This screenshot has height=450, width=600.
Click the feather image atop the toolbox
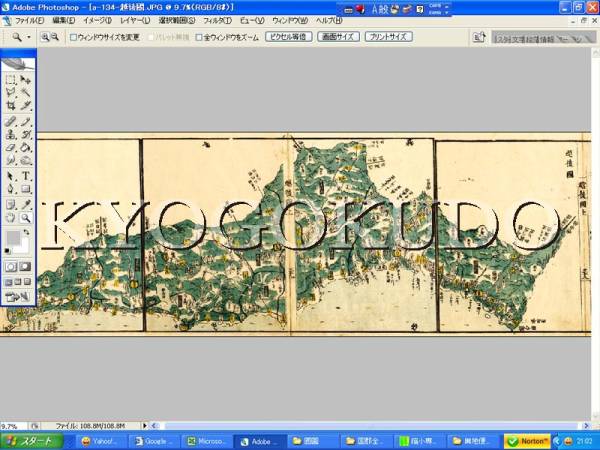[x=18, y=64]
